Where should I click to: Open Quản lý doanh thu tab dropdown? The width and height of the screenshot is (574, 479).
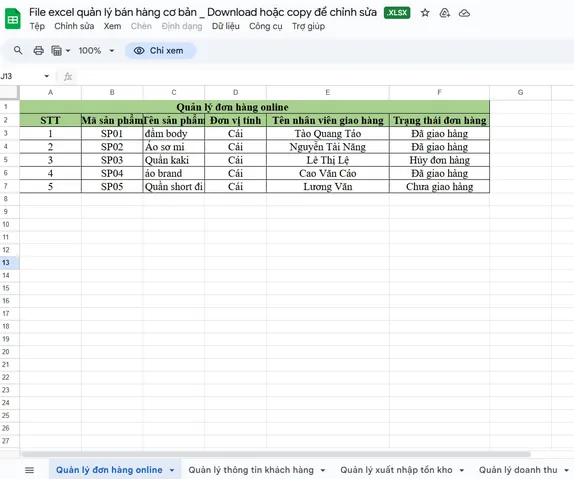pyautogui.click(x=566, y=470)
